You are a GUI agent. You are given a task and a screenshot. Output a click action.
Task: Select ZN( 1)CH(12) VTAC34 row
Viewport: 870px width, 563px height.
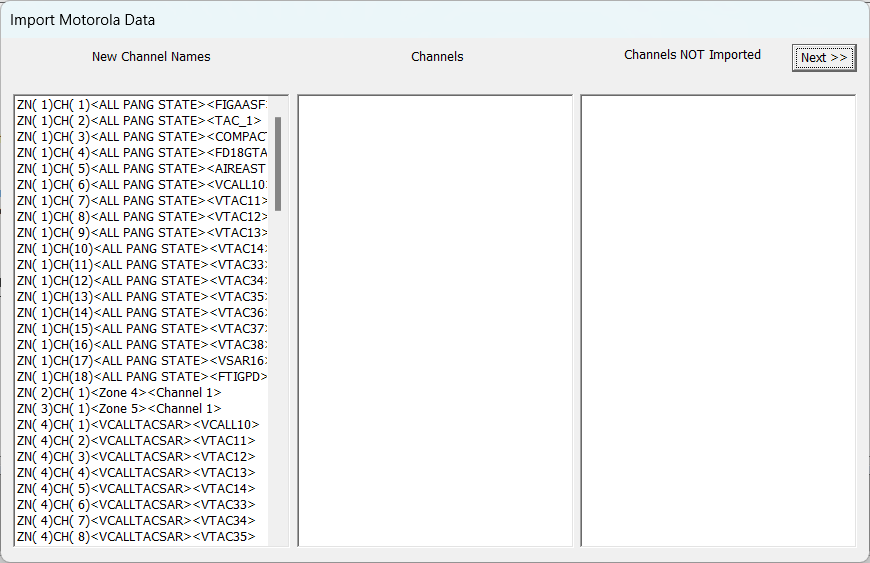[142, 281]
